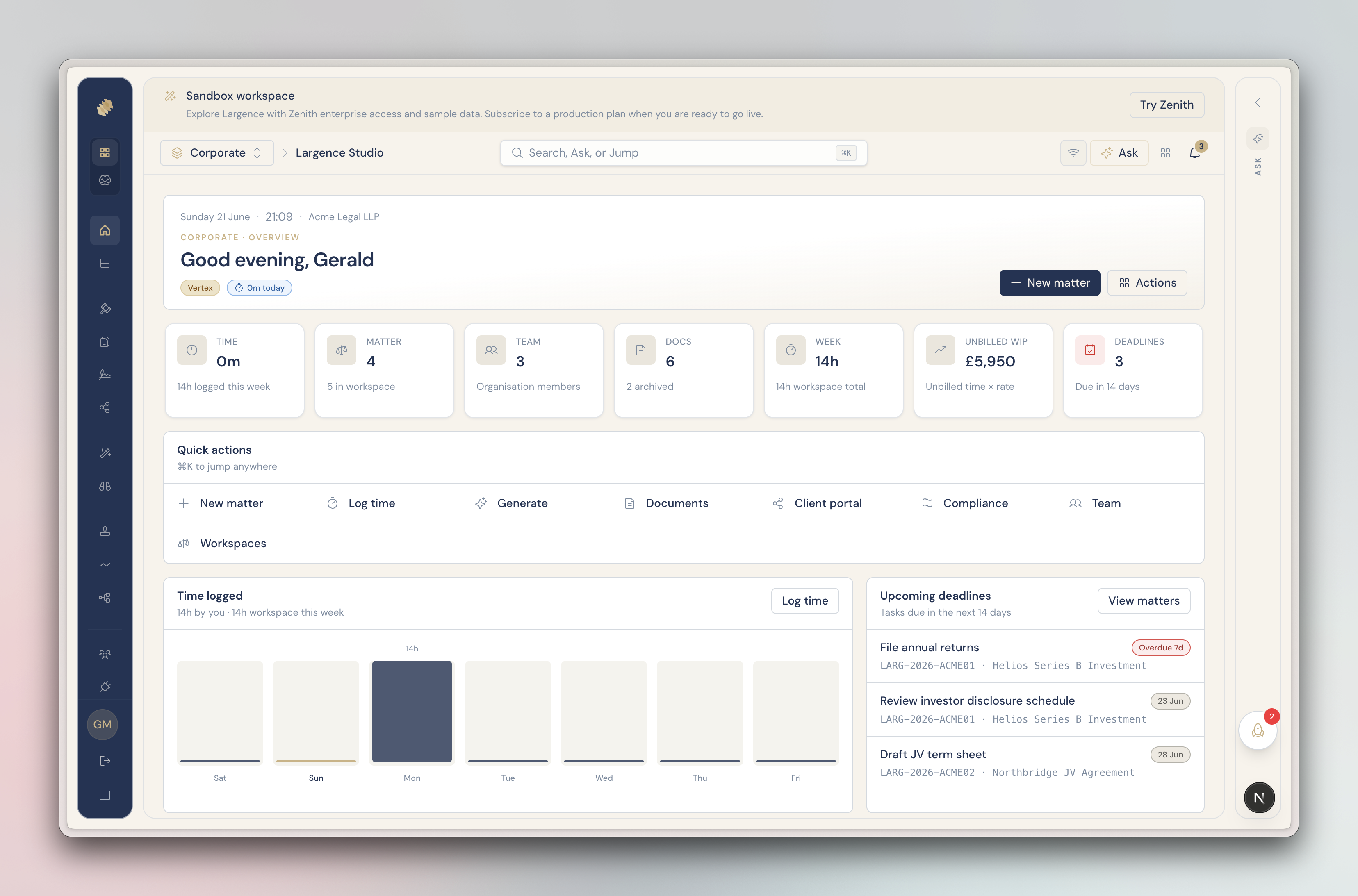Click the log out icon in sidebar
1358x896 pixels.
[x=105, y=761]
